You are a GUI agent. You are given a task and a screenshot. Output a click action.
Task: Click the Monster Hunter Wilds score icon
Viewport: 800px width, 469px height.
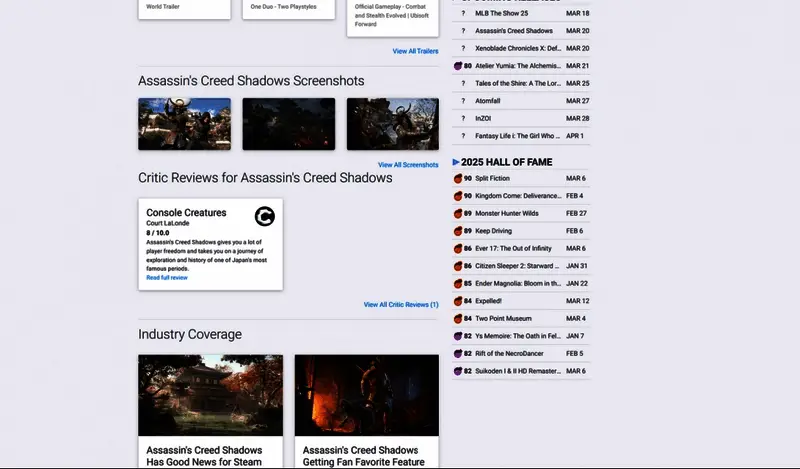click(x=458, y=213)
